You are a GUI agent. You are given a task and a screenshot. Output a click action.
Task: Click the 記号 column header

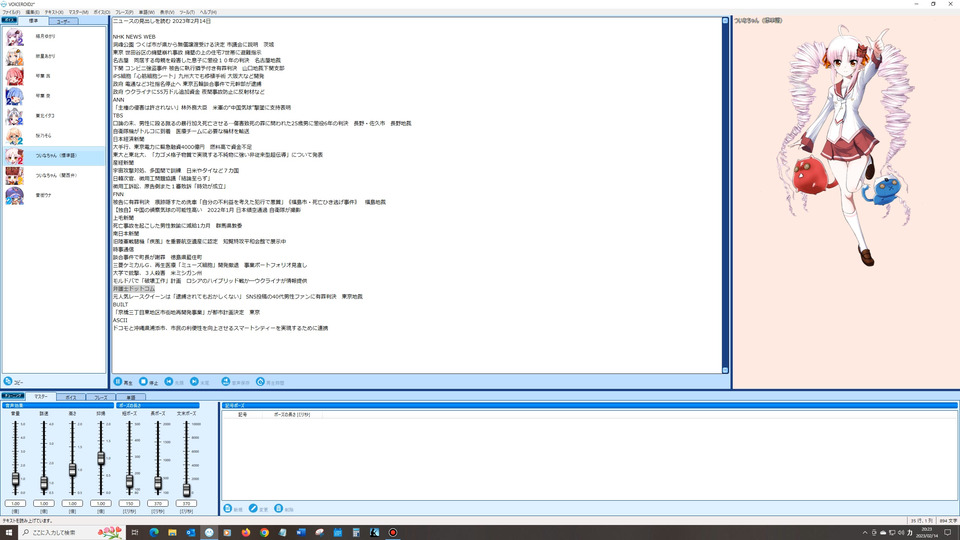tap(242, 414)
